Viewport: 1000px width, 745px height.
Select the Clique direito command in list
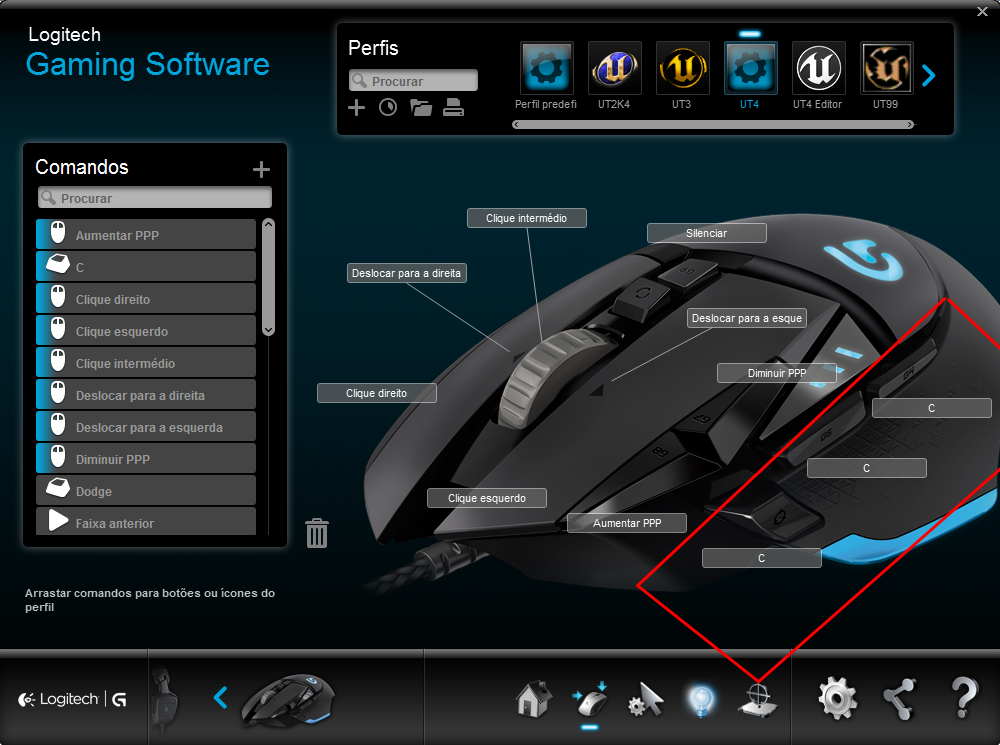pyautogui.click(x=146, y=299)
